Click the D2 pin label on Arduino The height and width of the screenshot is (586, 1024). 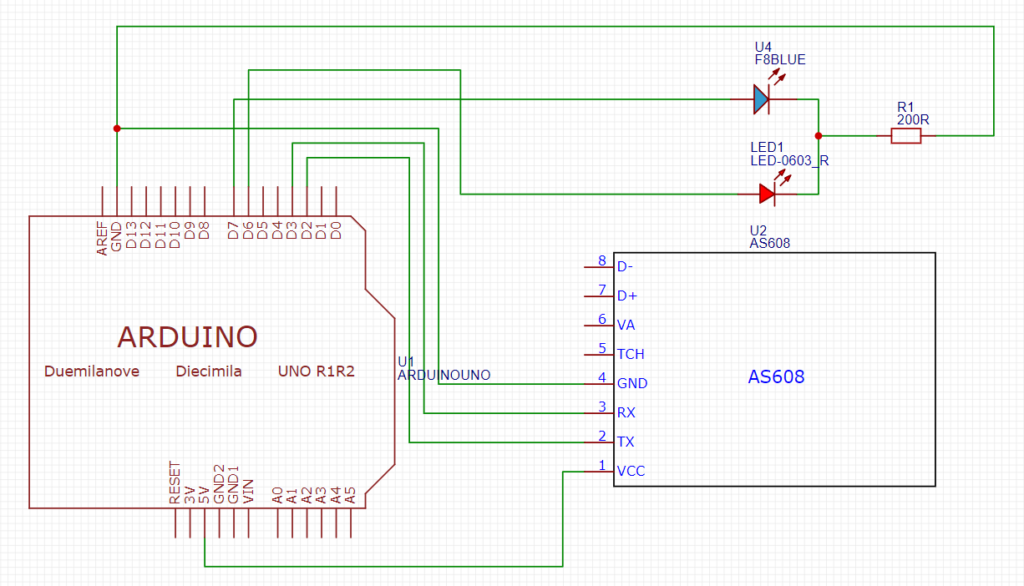(x=306, y=230)
